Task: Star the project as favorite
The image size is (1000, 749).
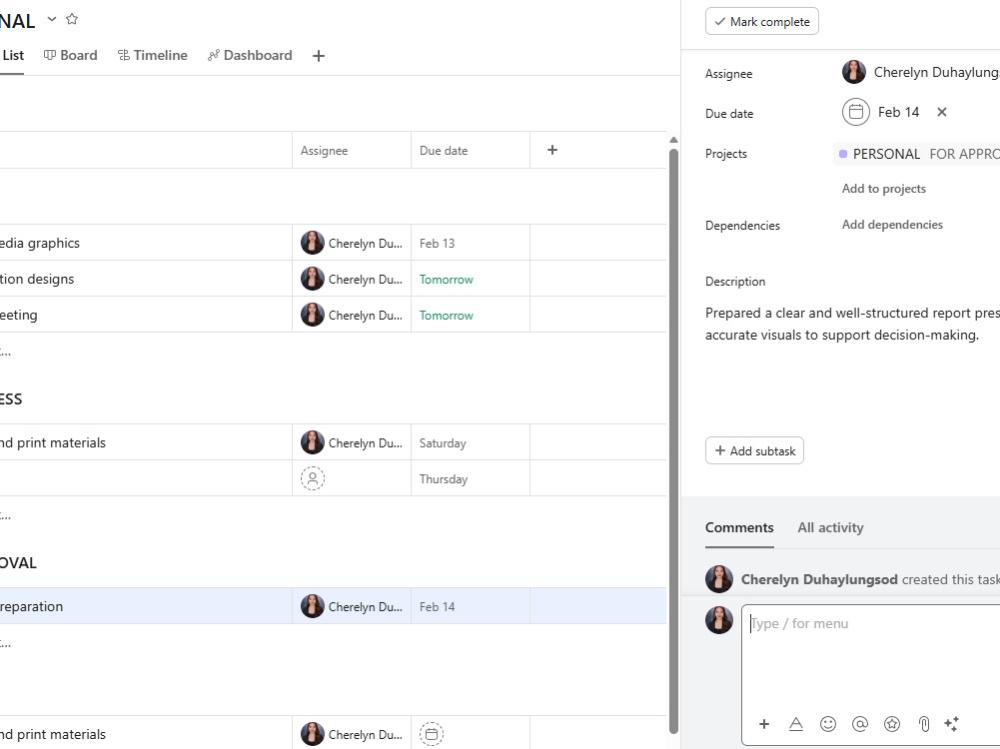Action: [72, 19]
